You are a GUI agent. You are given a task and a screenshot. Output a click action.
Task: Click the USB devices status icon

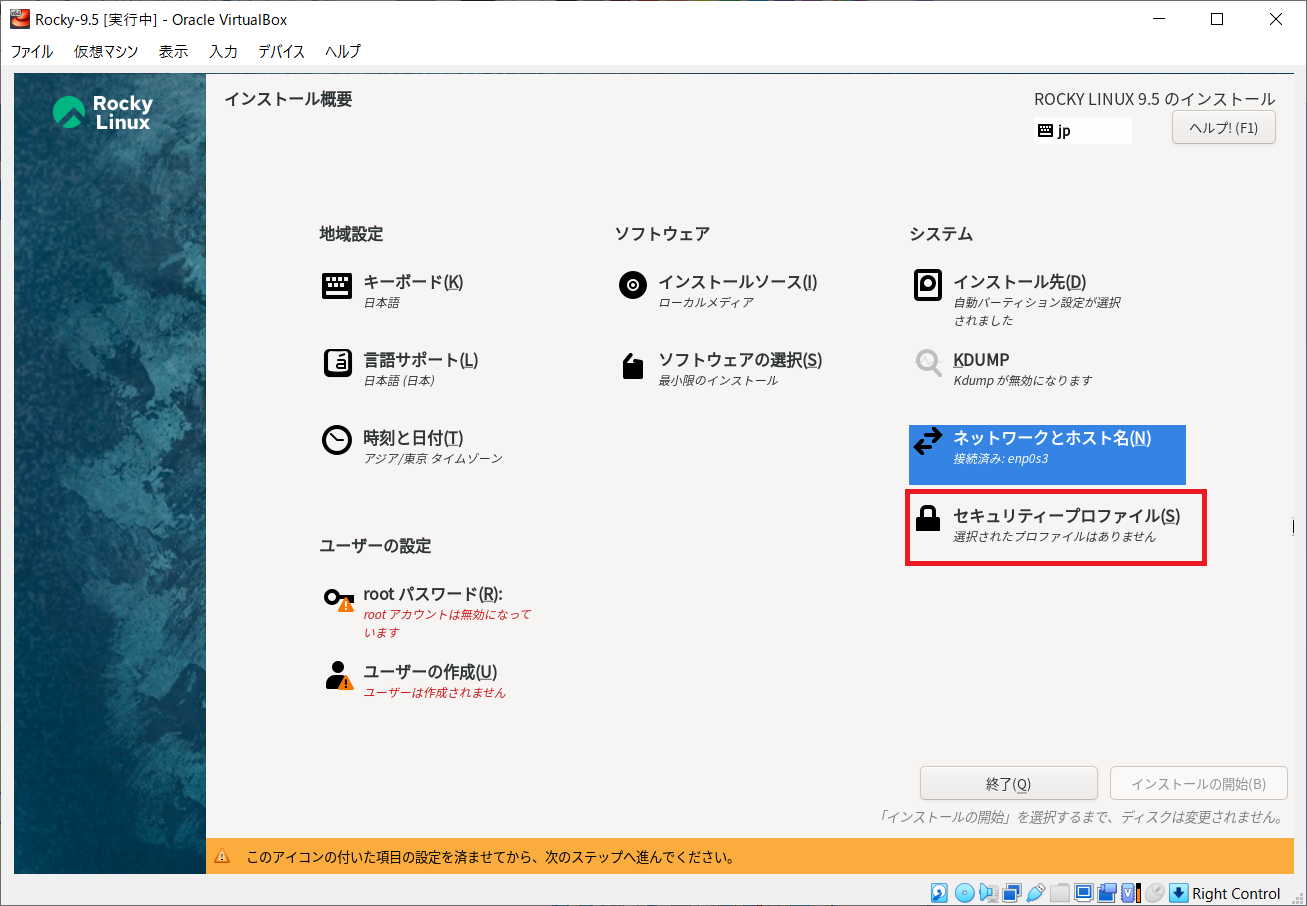(x=1036, y=893)
